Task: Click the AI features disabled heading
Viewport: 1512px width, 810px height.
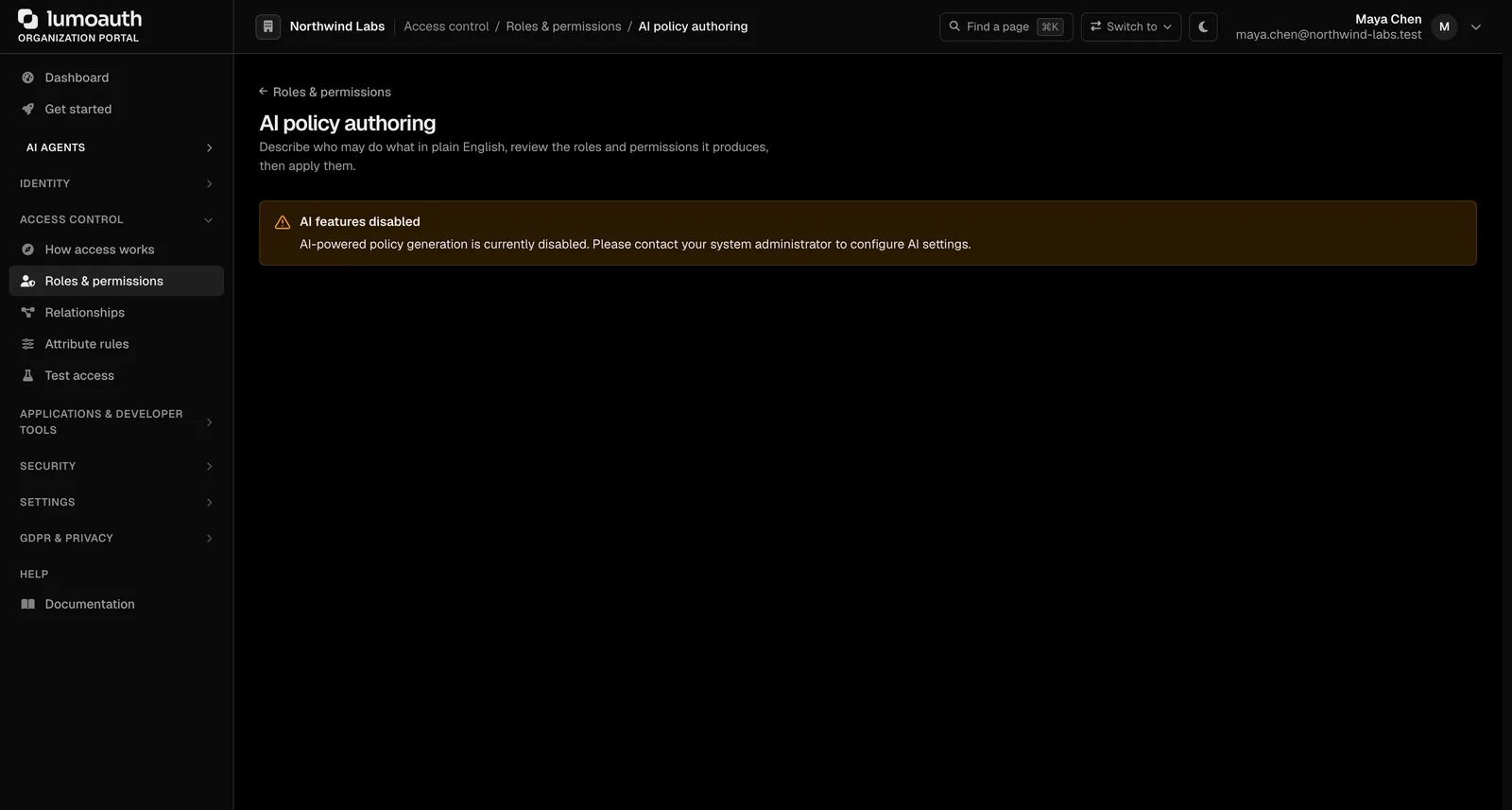Action: tap(360, 221)
